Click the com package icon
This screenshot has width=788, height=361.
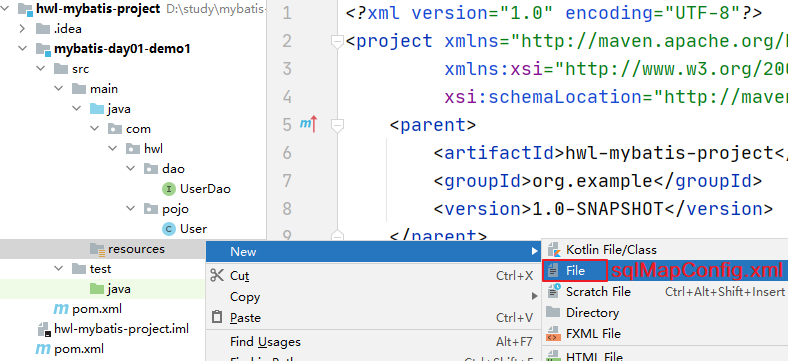click(x=115, y=129)
